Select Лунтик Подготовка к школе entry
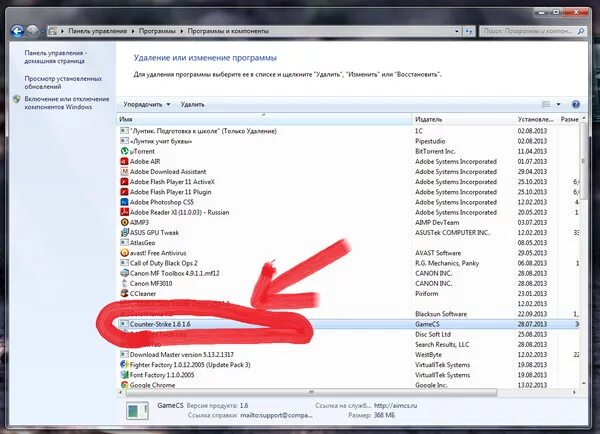Viewport: 600px width, 434px height. click(x=203, y=131)
